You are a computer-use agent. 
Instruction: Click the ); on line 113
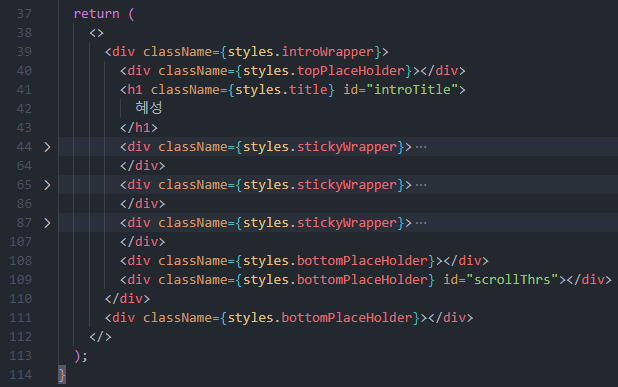(x=81, y=356)
